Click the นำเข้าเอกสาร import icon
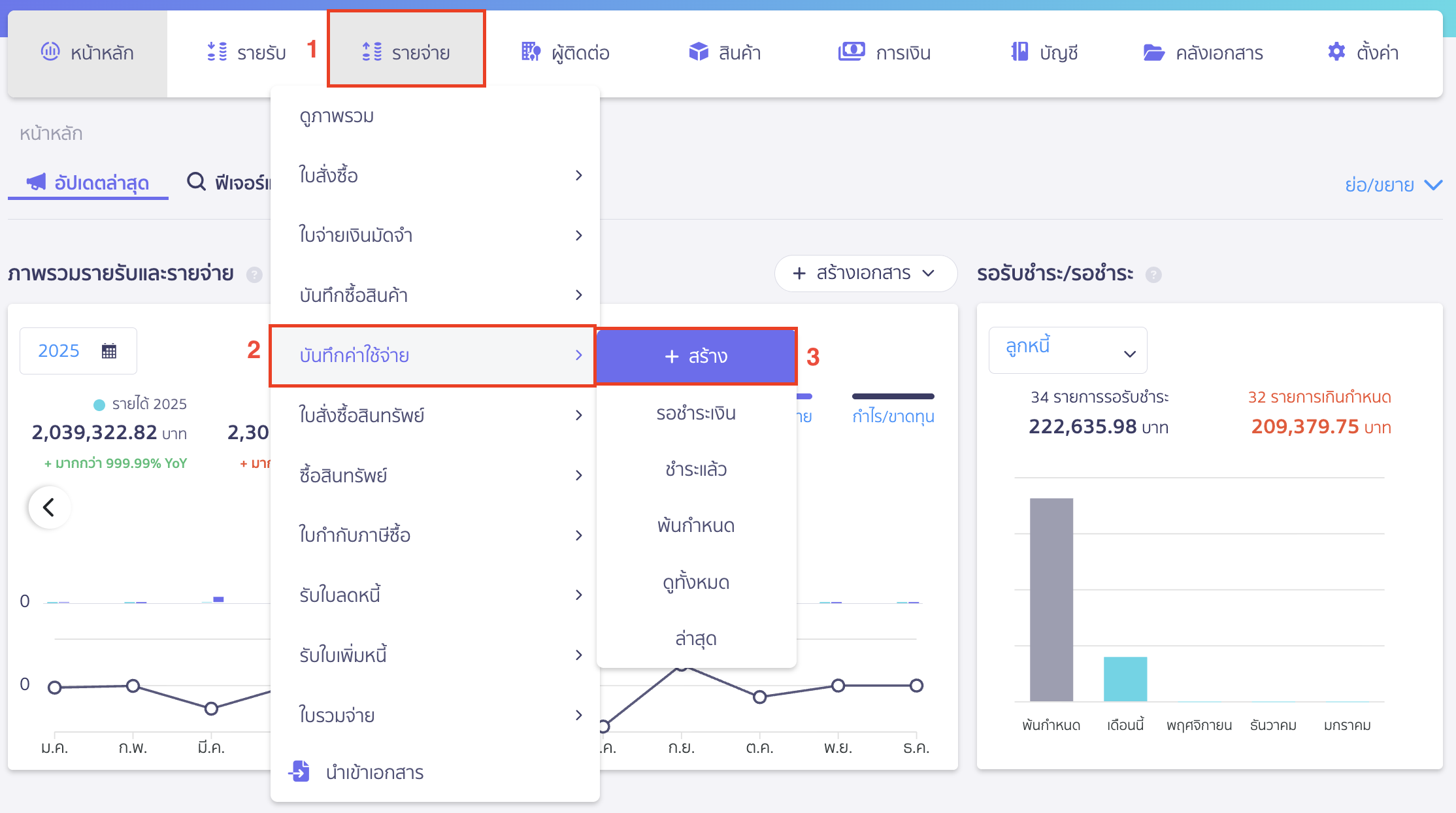Image resolution: width=1456 pixels, height=813 pixels. click(299, 772)
